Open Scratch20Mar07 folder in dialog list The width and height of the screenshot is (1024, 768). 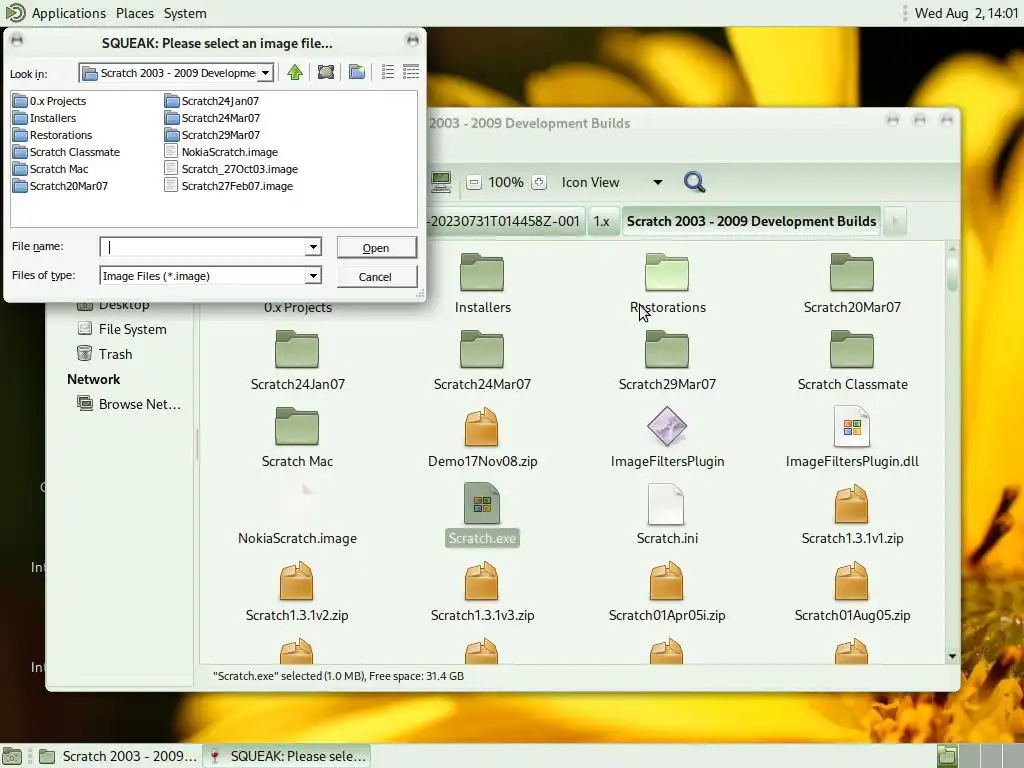(61, 186)
